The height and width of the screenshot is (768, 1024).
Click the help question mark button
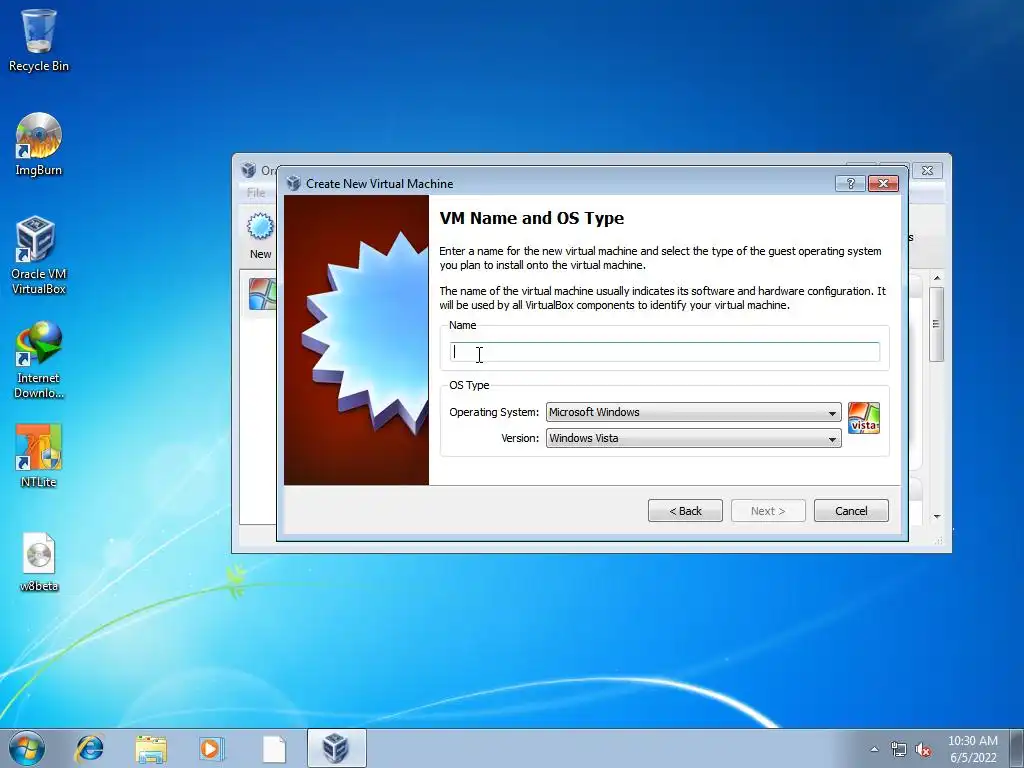(850, 184)
